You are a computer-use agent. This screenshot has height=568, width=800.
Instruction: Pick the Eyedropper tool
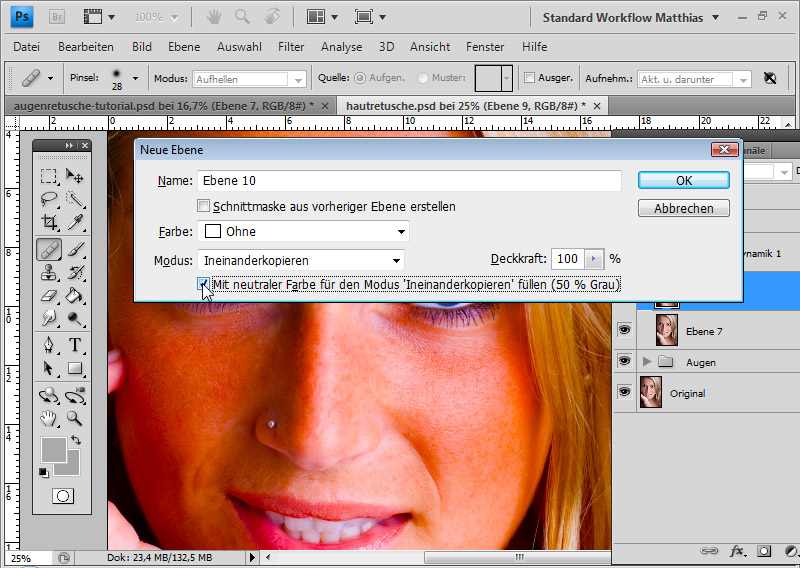click(x=75, y=223)
